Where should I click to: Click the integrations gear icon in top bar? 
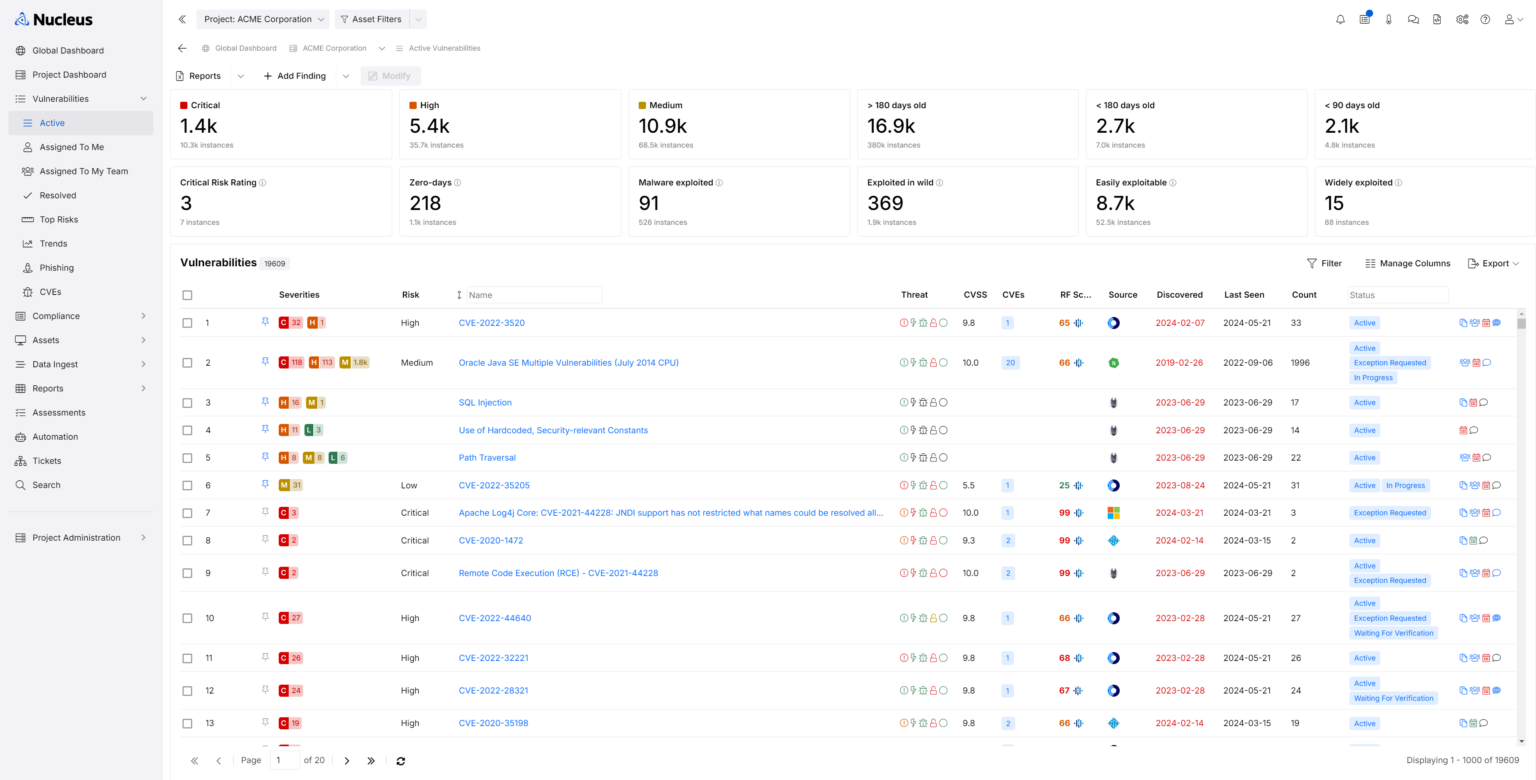click(x=1462, y=18)
